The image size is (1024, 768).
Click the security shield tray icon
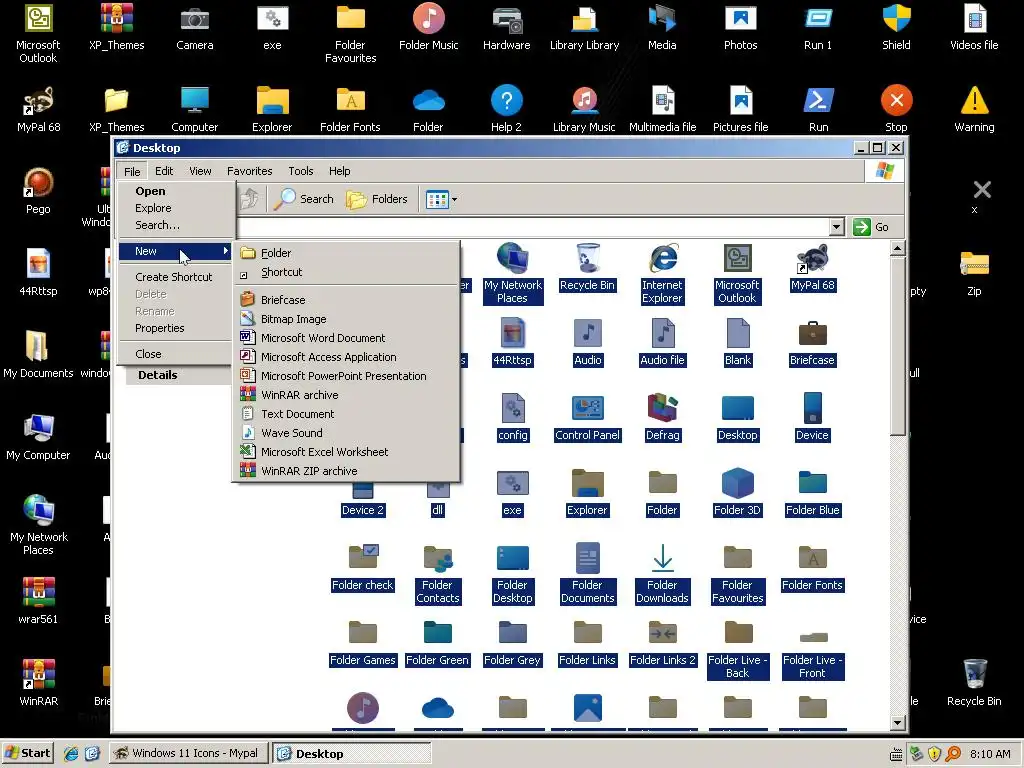[935, 754]
